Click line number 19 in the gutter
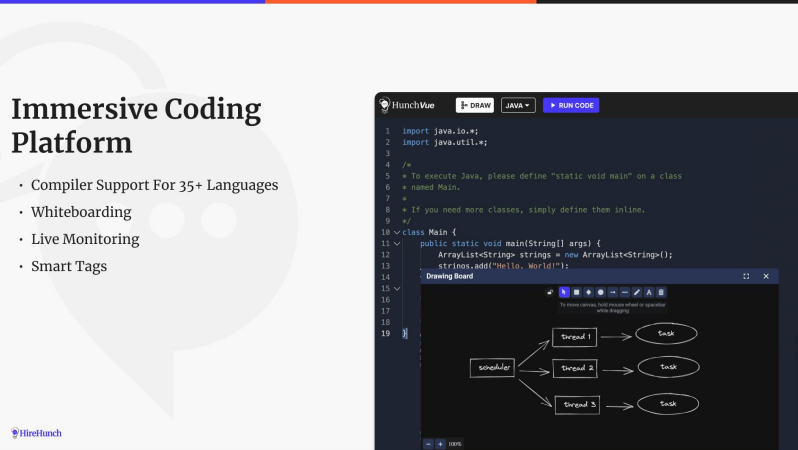 pos(386,334)
